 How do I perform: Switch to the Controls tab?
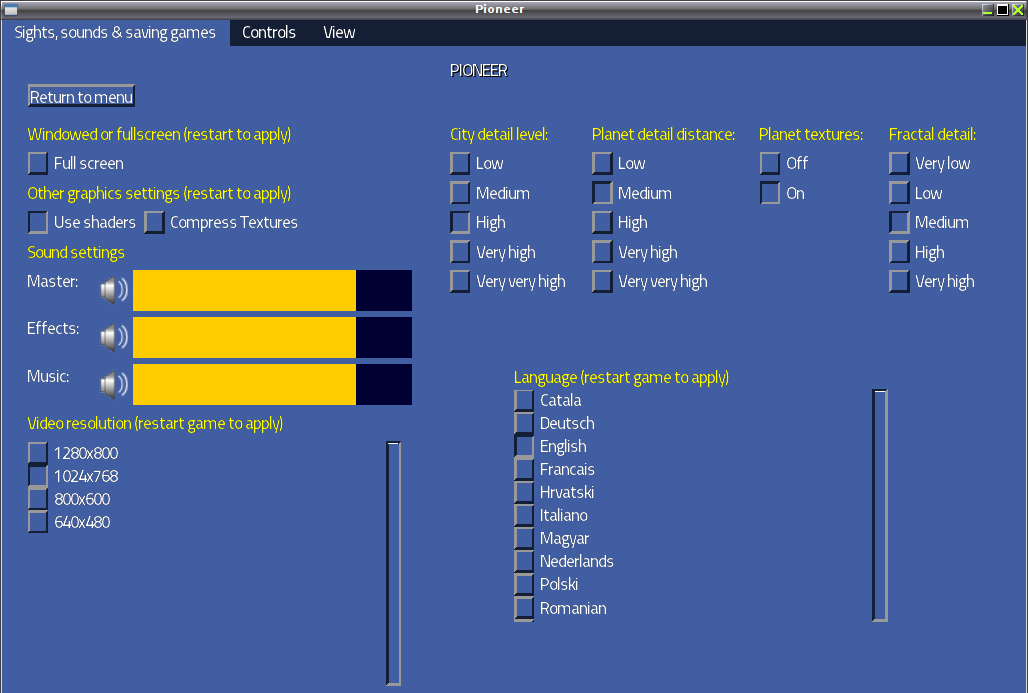point(269,33)
